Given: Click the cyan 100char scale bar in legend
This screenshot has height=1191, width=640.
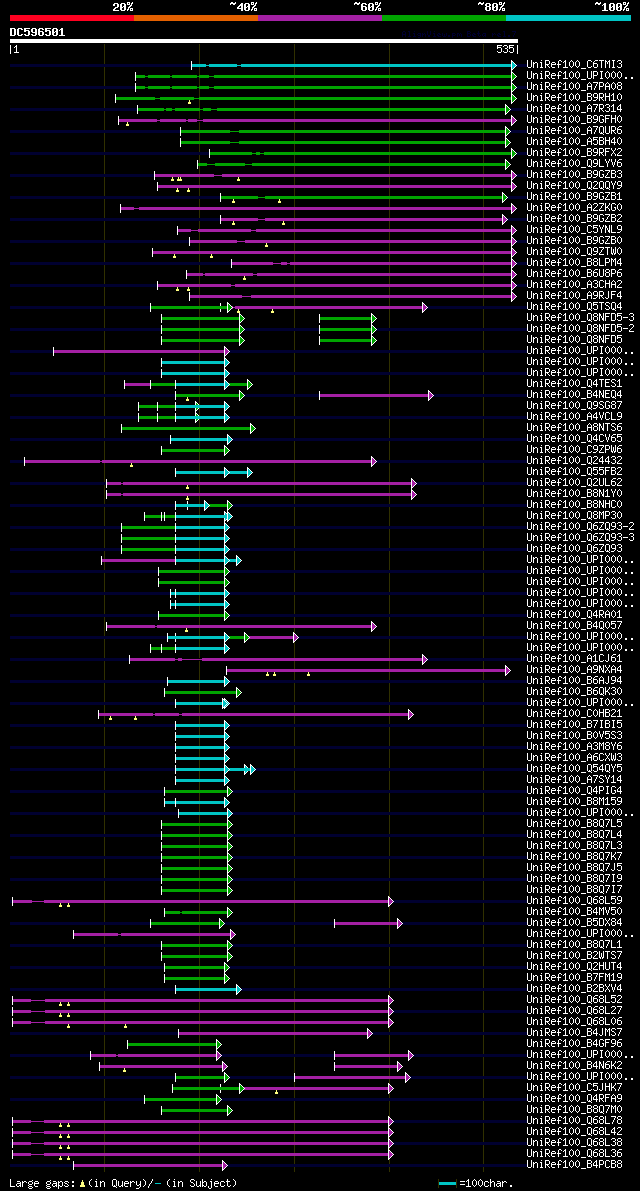Looking at the screenshot, I should (448, 1183).
